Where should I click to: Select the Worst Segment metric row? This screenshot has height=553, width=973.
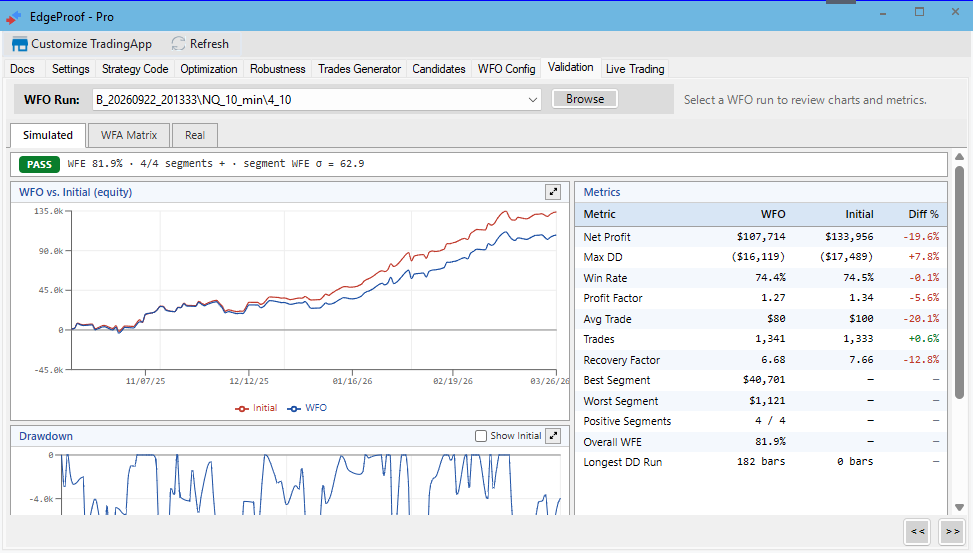(761, 400)
